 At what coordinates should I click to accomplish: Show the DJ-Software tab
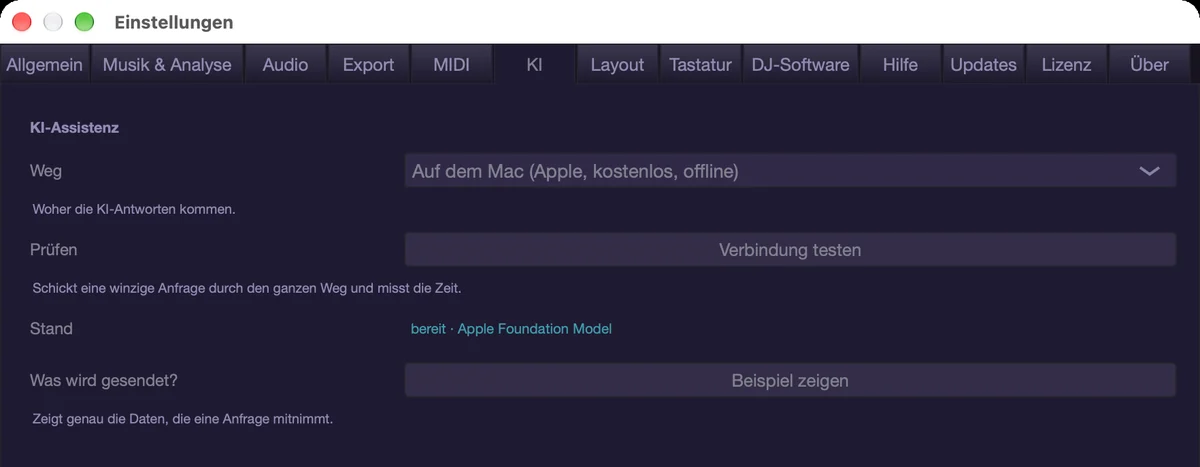(800, 64)
